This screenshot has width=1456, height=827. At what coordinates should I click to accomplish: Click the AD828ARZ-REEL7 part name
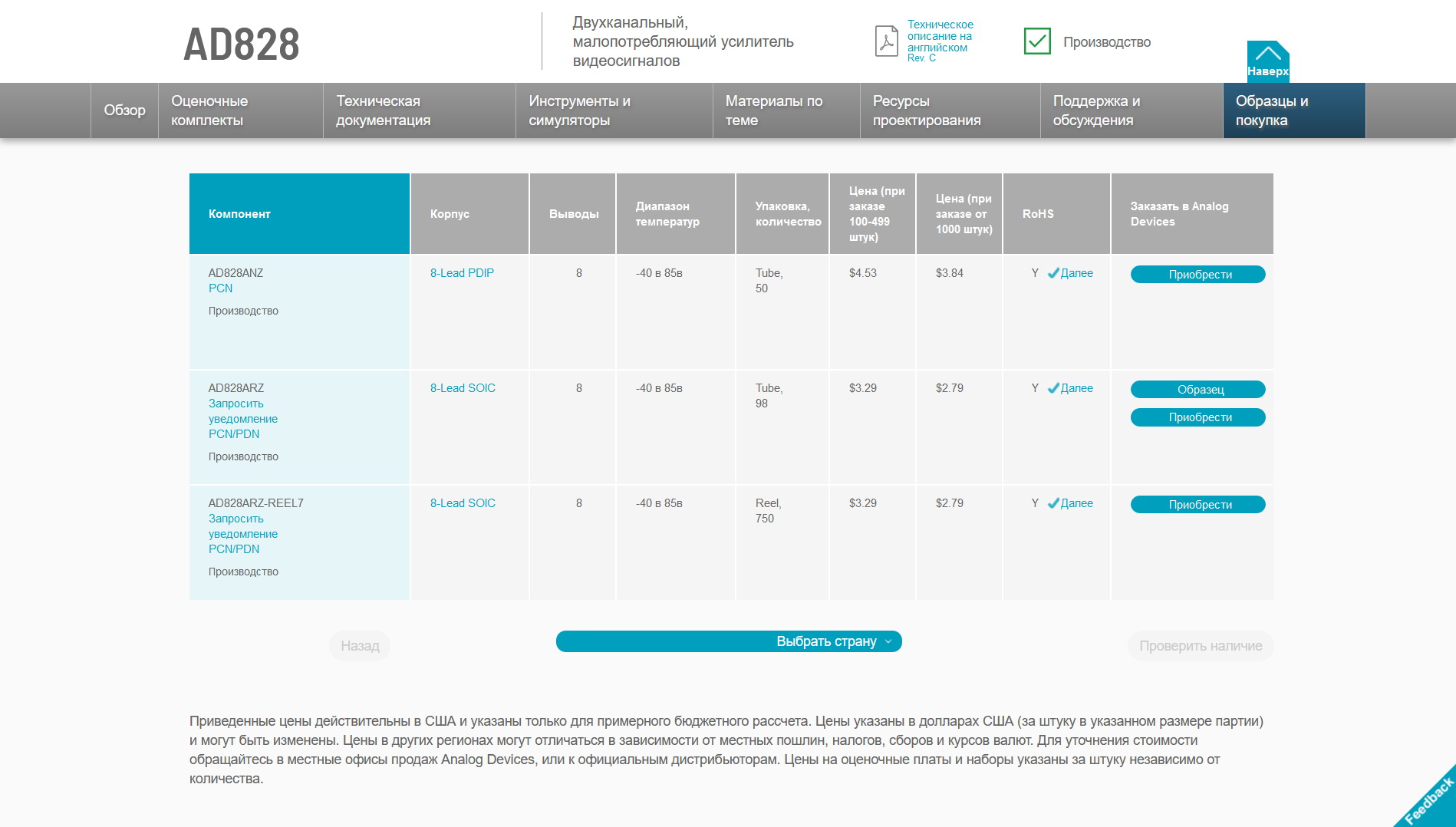tap(256, 503)
